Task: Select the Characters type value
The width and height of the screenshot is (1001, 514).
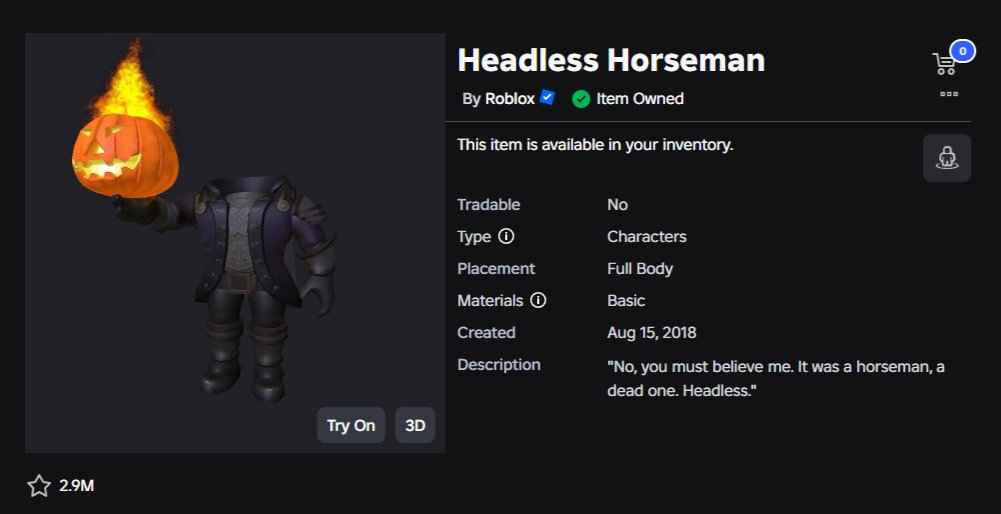Action: coord(647,237)
